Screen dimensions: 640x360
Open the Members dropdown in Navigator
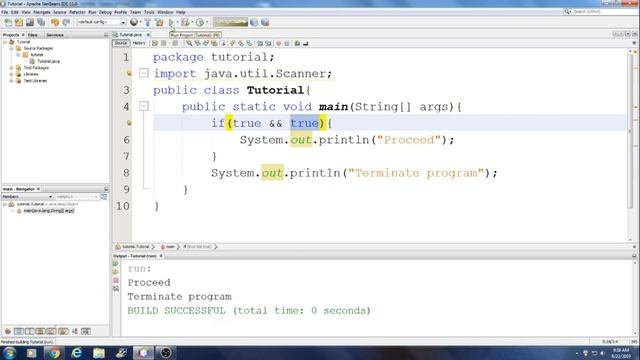27,197
